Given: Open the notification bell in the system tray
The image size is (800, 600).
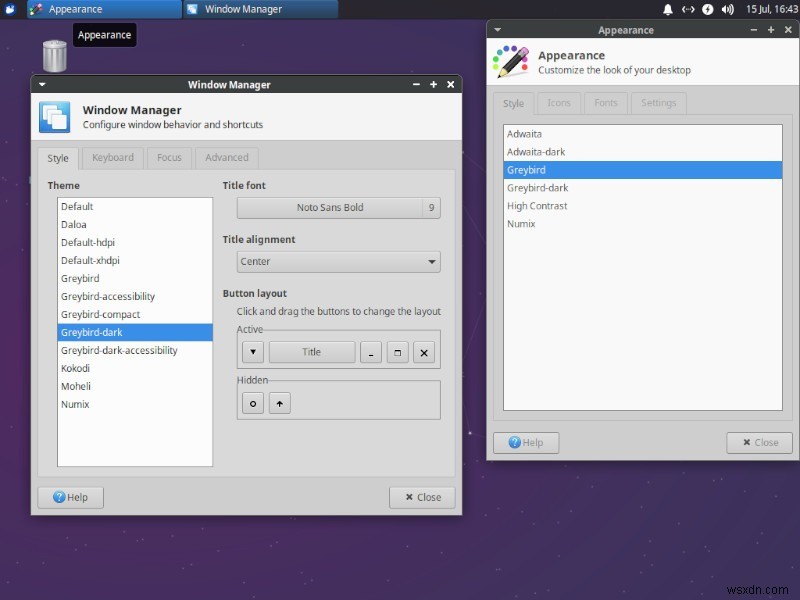Looking at the screenshot, I should coord(667,9).
